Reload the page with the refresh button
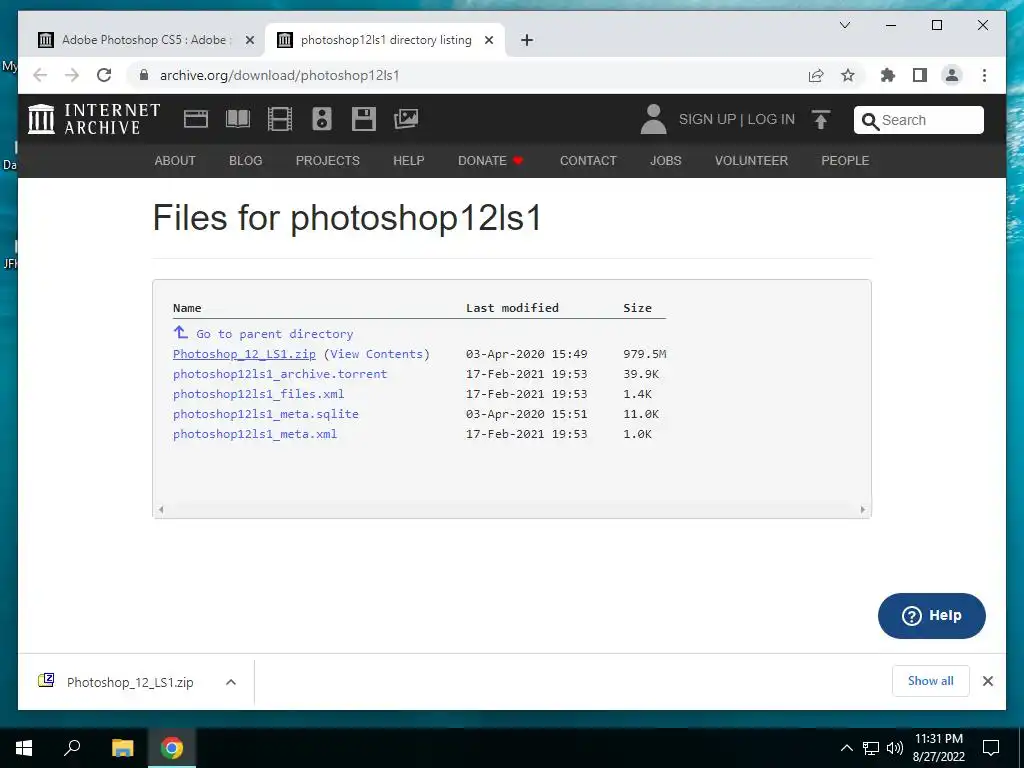Viewport: 1024px width, 768px height. pos(104,75)
